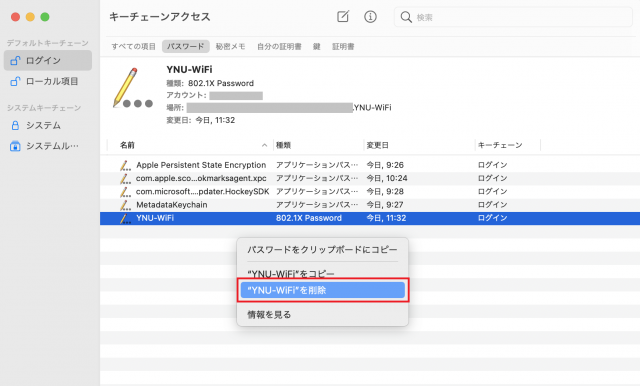The width and height of the screenshot is (640, 386).
Task: Switch to 自分の証明書 tab
Action: [279, 47]
